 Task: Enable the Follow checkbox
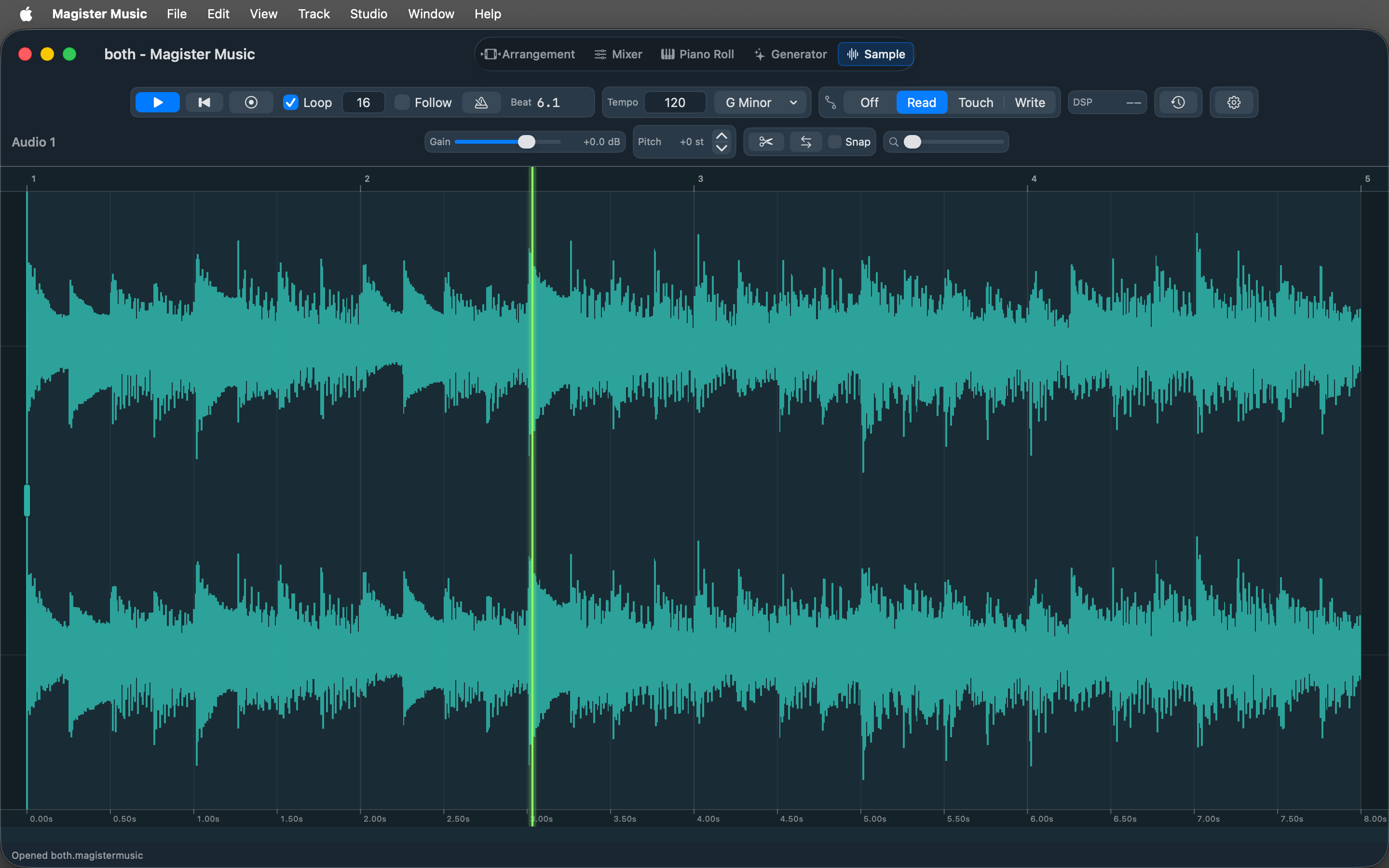tap(402, 102)
